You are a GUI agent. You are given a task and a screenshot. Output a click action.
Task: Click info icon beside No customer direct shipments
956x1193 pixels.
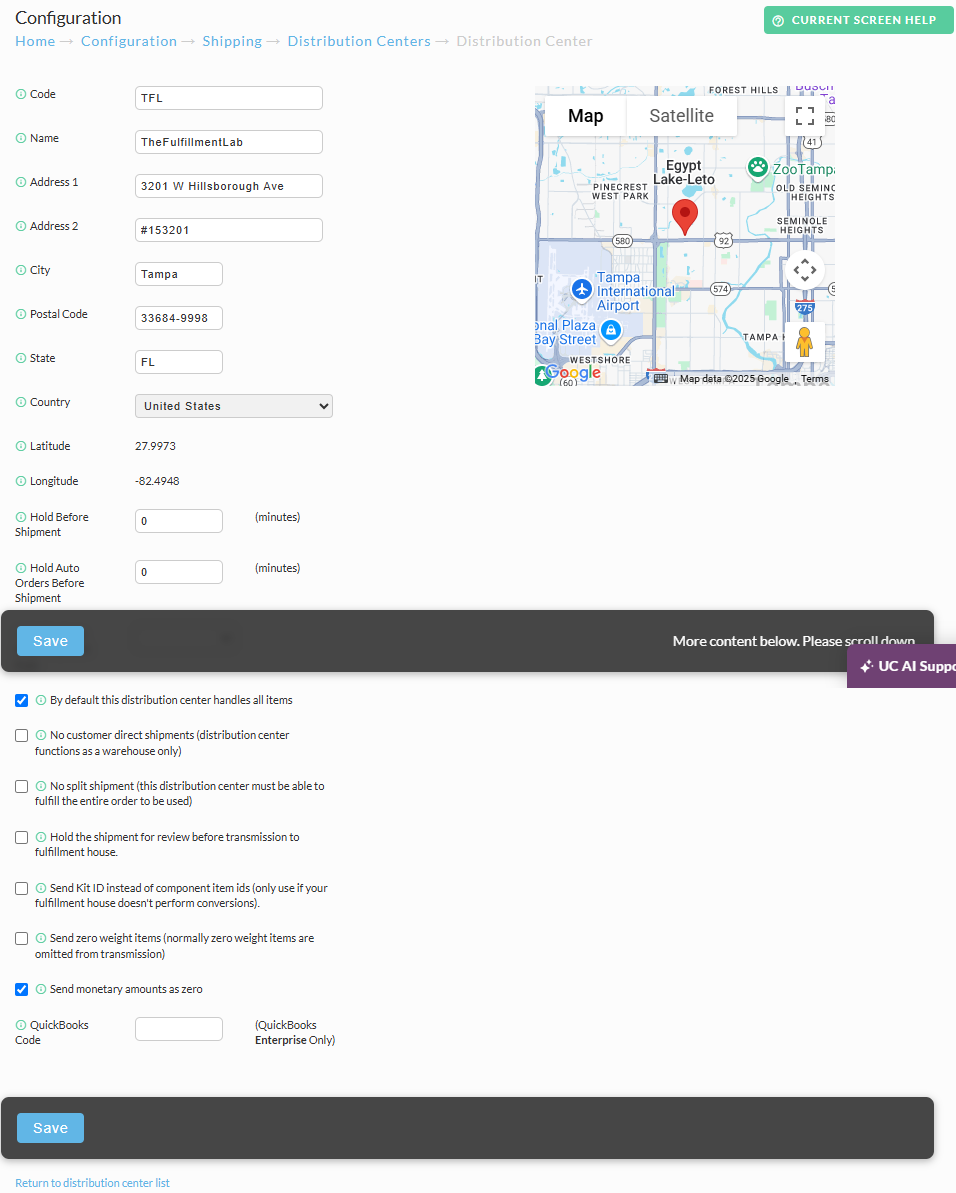(x=41, y=736)
